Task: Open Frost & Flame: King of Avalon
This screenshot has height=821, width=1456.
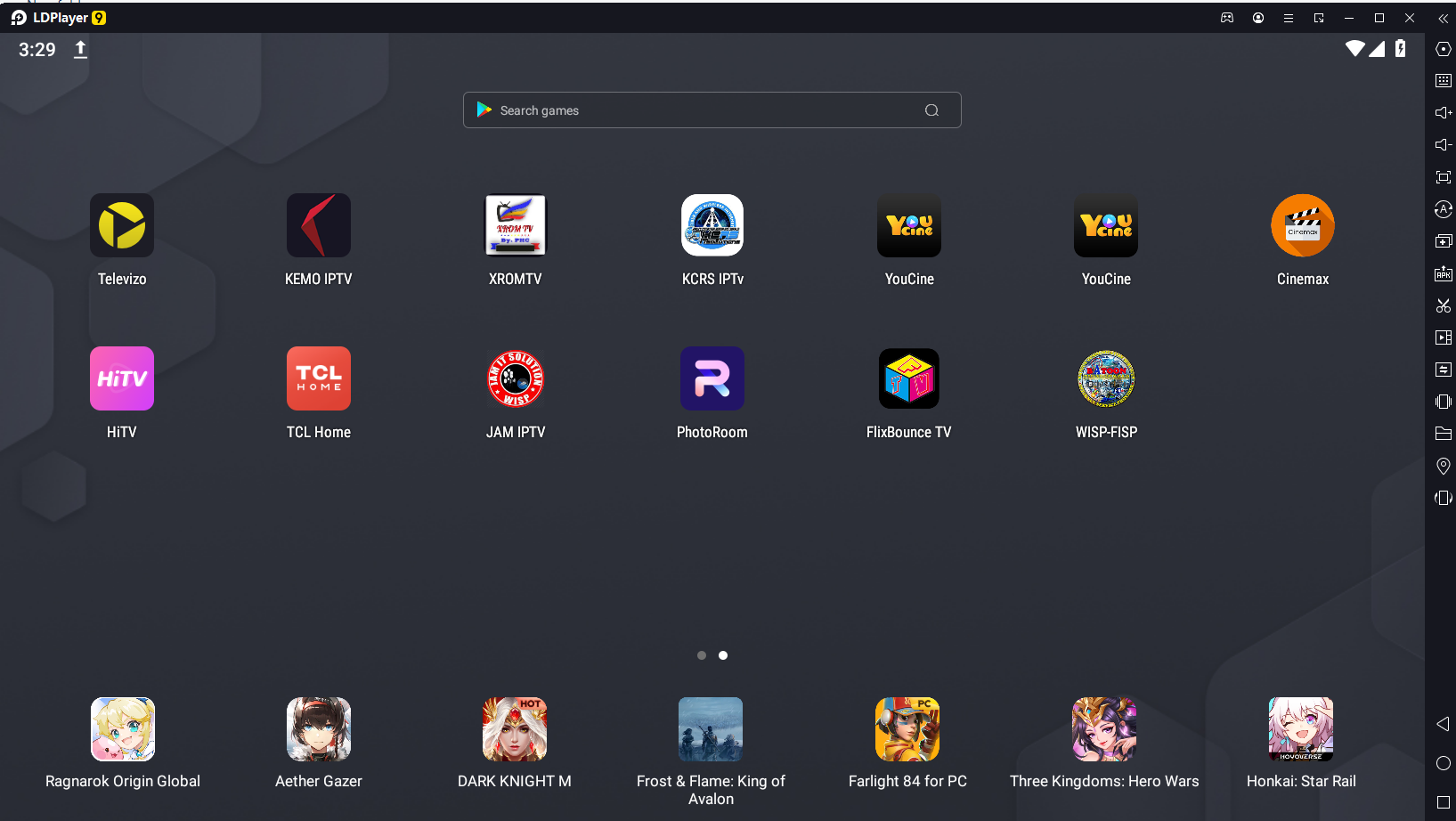Action: click(x=711, y=729)
